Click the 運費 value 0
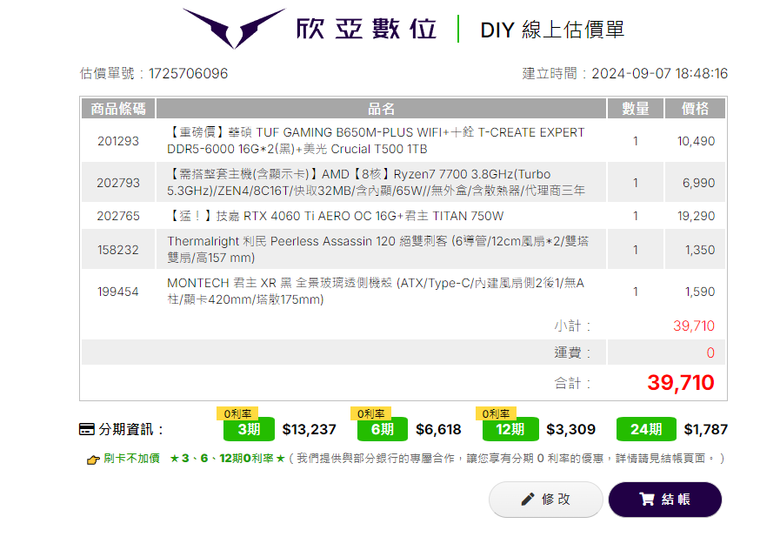Viewport: 780px width, 537px height. (x=710, y=353)
